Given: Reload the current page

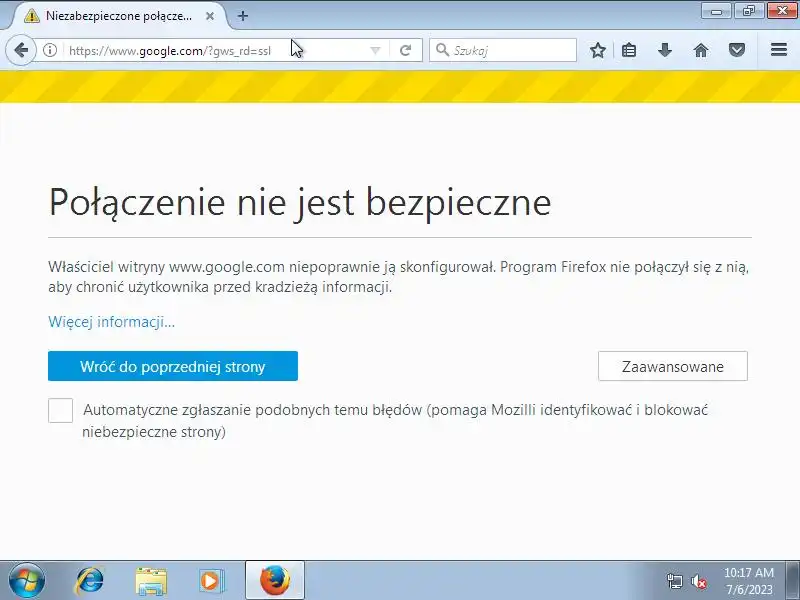Looking at the screenshot, I should pos(406,50).
